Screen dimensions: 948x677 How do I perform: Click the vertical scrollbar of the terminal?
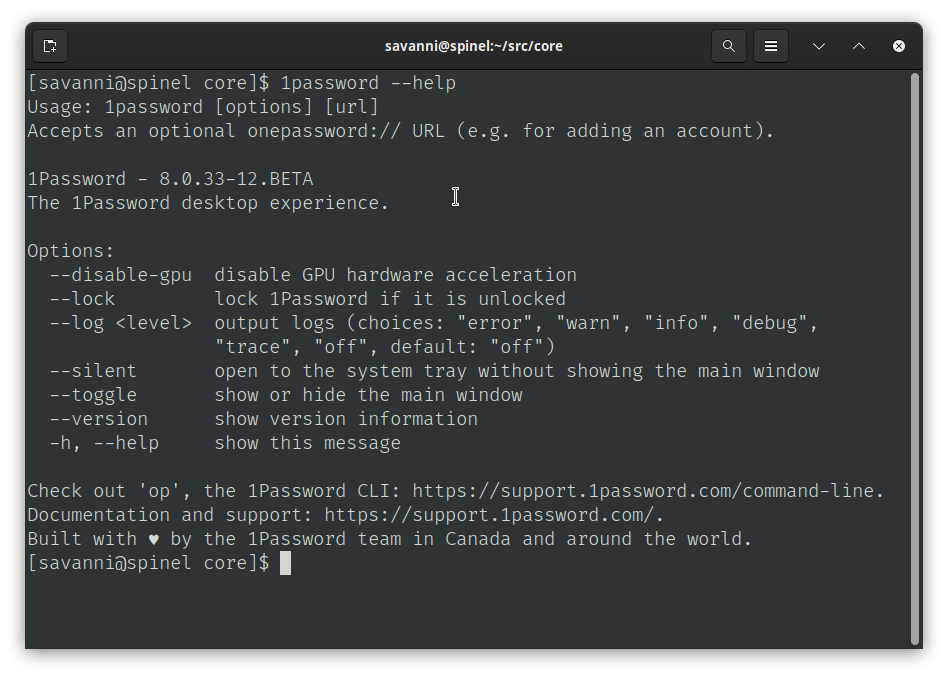pos(915,359)
